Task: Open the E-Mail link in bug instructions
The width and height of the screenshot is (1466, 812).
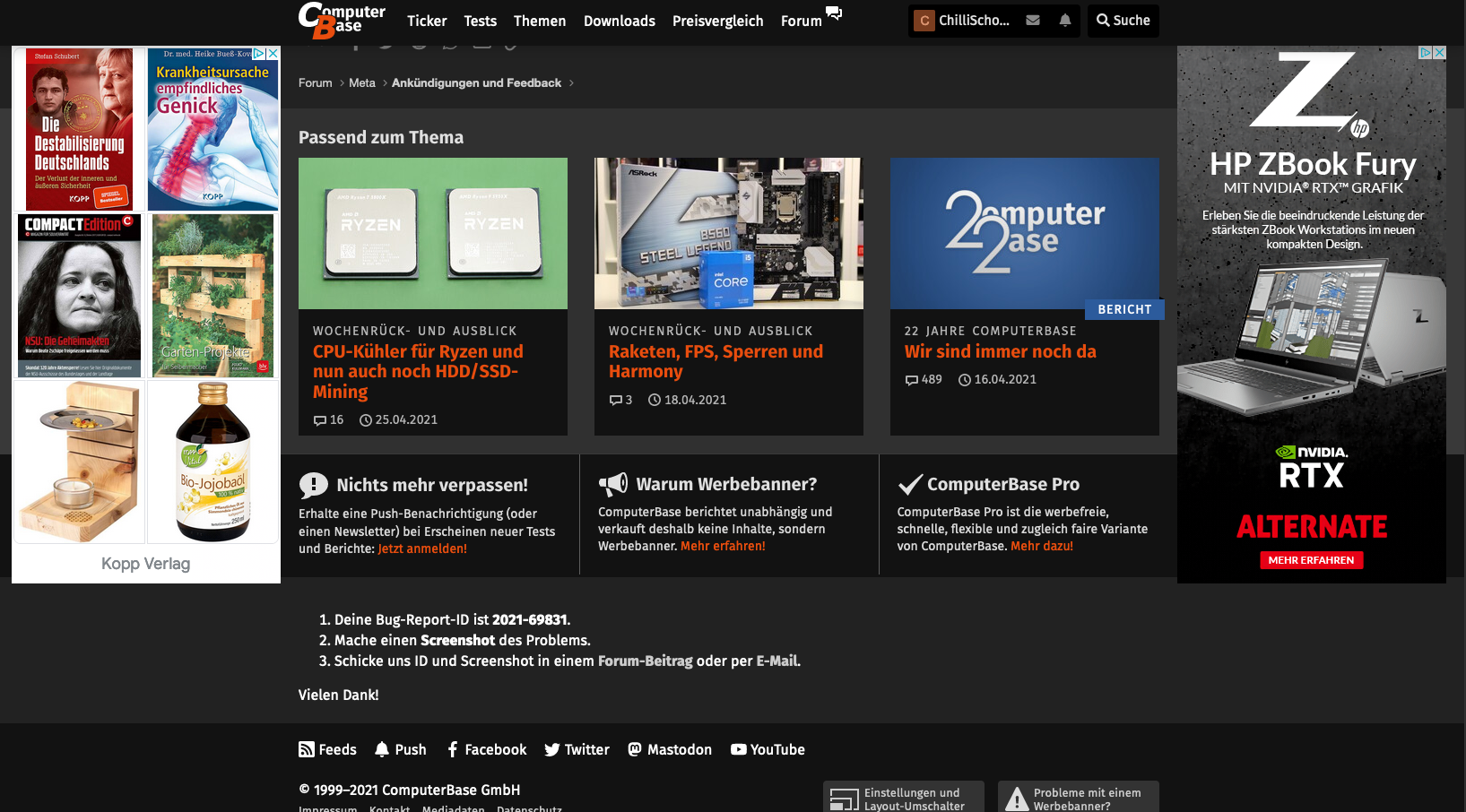Action: [x=776, y=661]
